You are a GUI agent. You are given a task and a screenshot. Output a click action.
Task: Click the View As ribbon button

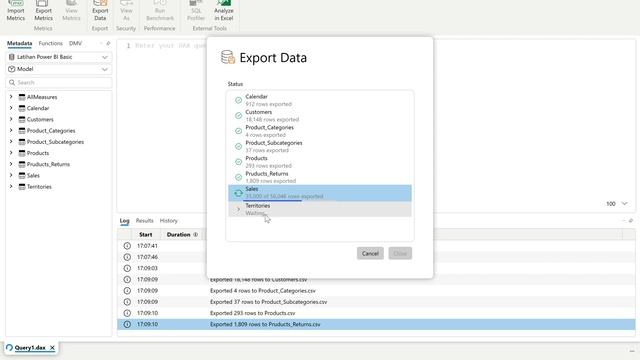point(126,11)
